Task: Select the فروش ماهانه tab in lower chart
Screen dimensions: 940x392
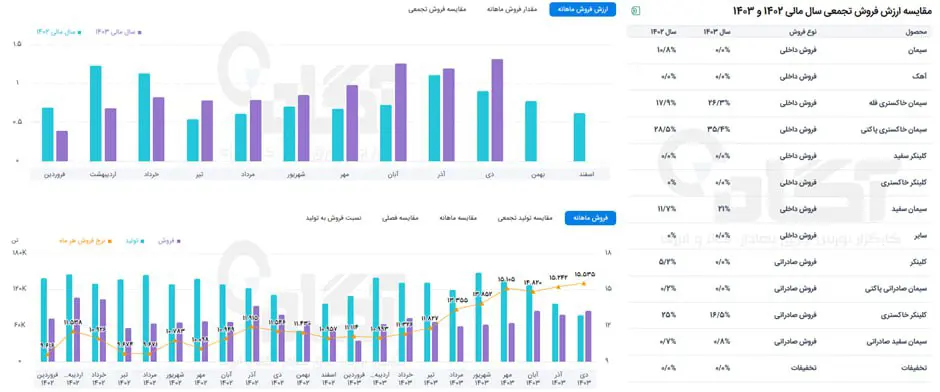Action: pyautogui.click(x=590, y=218)
